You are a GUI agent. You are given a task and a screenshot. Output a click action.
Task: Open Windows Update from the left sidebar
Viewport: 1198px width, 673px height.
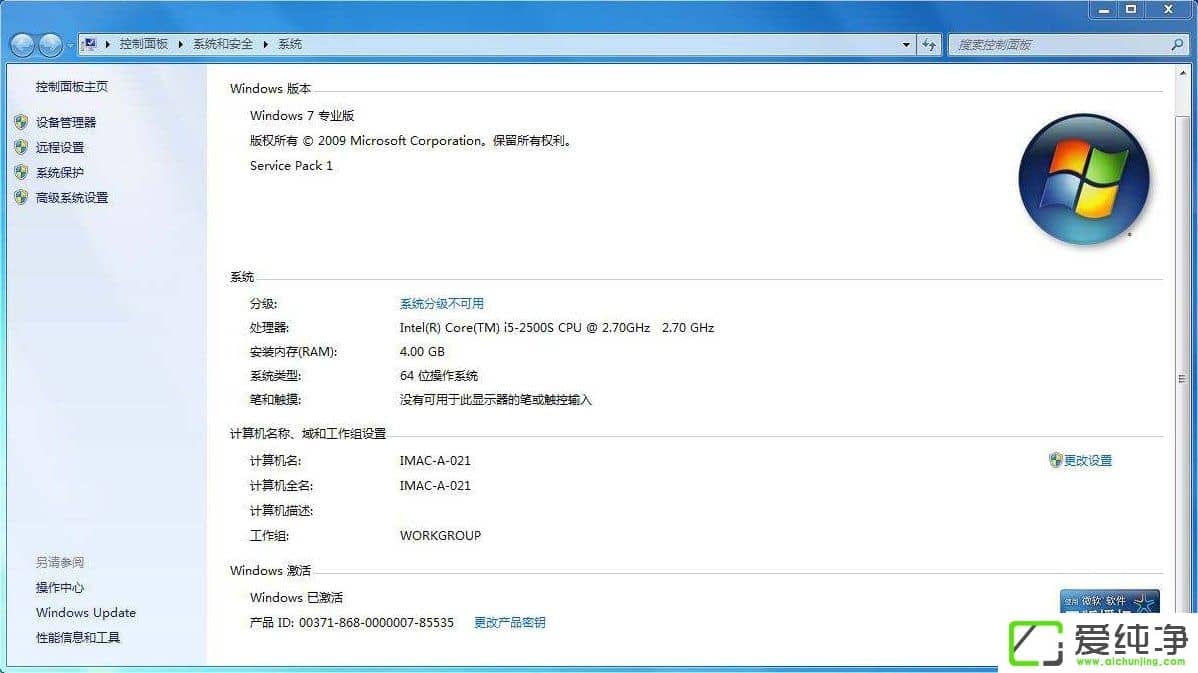point(86,612)
